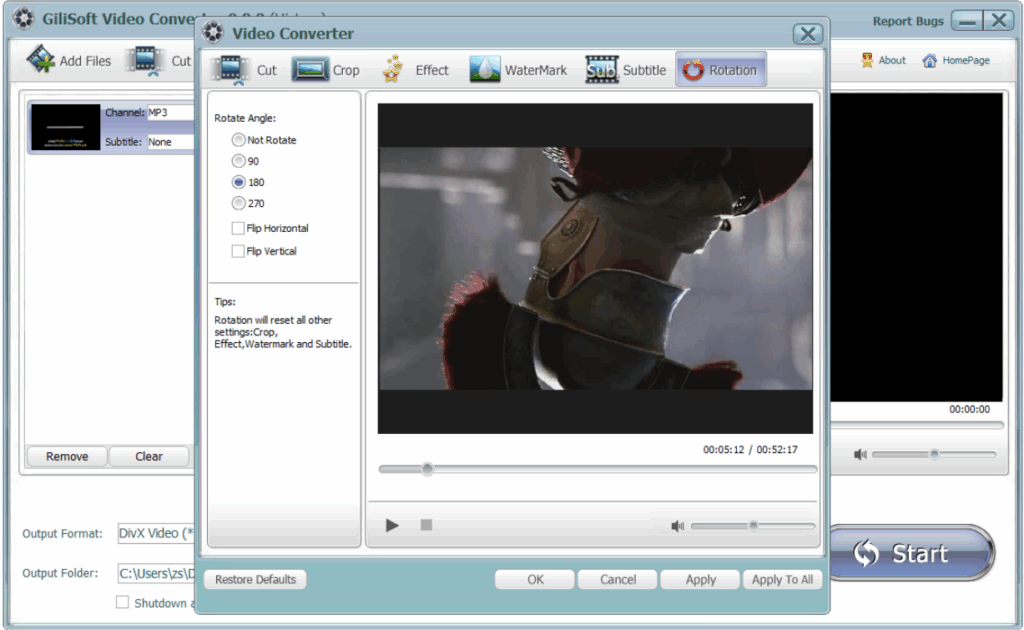Image resolution: width=1024 pixels, height=630 pixels.
Task: Click Report Bugs
Action: [908, 20]
